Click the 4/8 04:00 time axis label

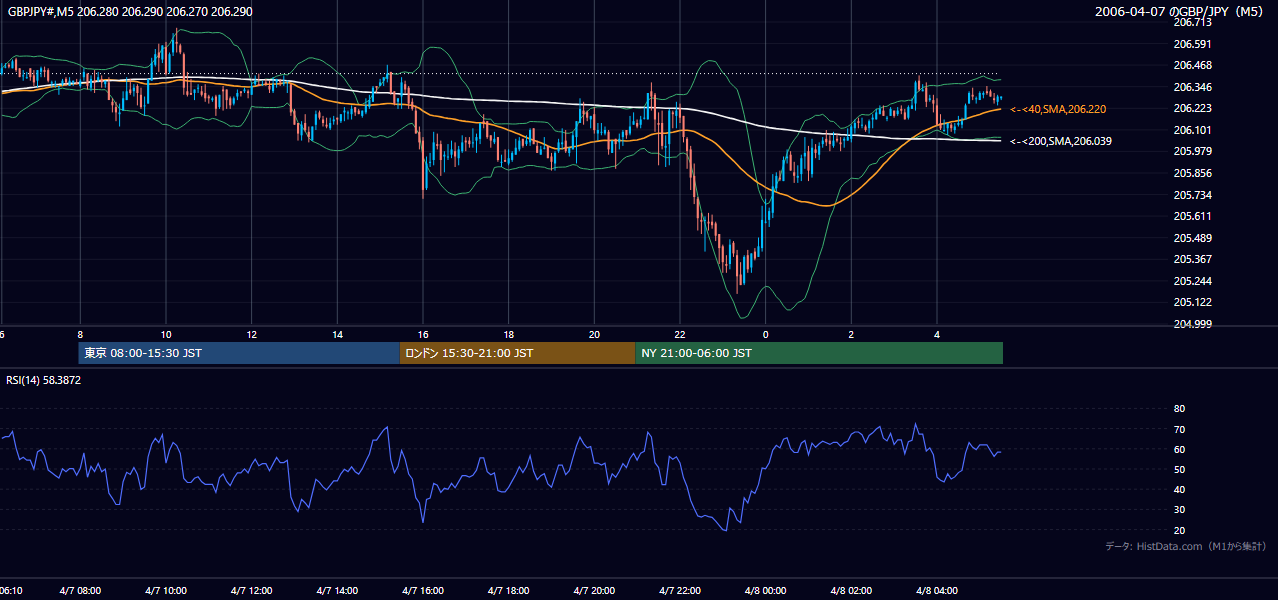coord(938,591)
